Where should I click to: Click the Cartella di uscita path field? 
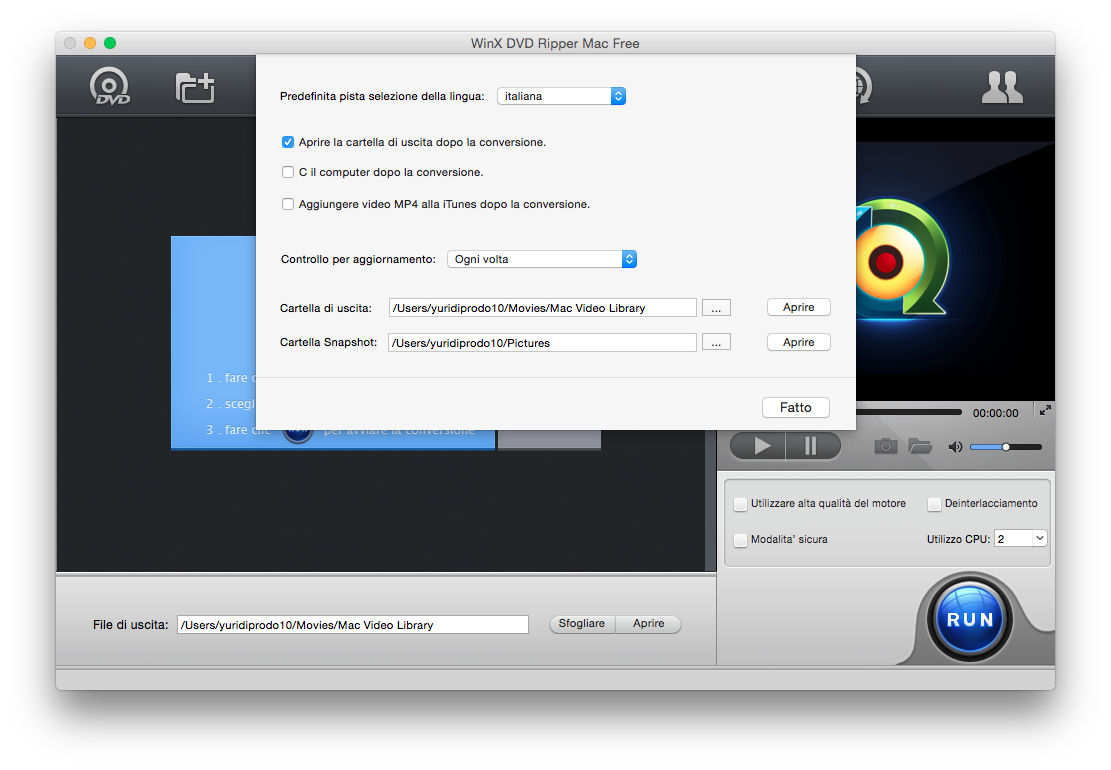point(543,308)
